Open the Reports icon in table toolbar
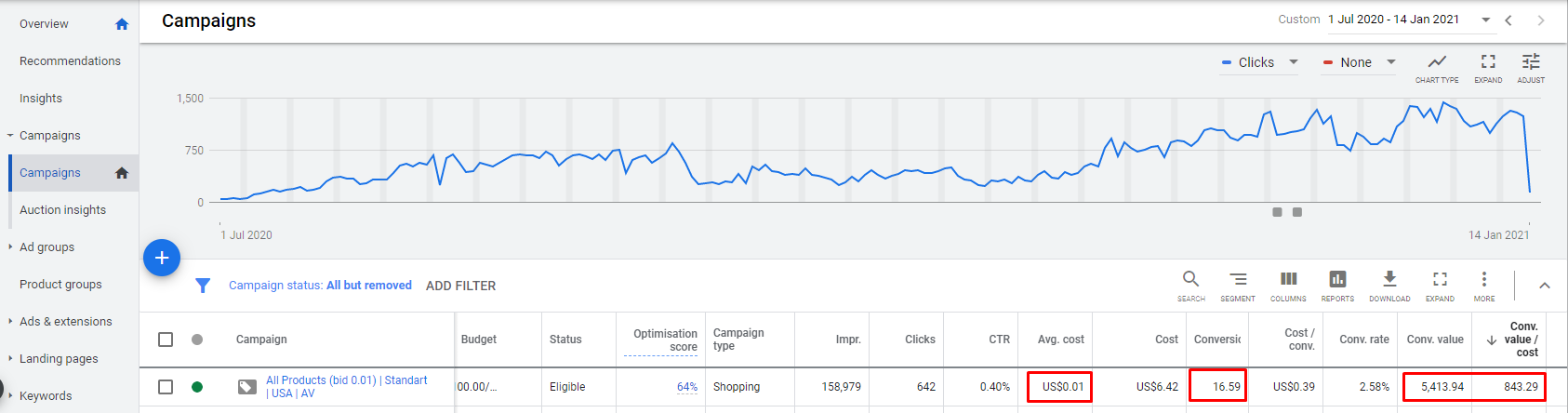1568x413 pixels. click(x=1337, y=279)
